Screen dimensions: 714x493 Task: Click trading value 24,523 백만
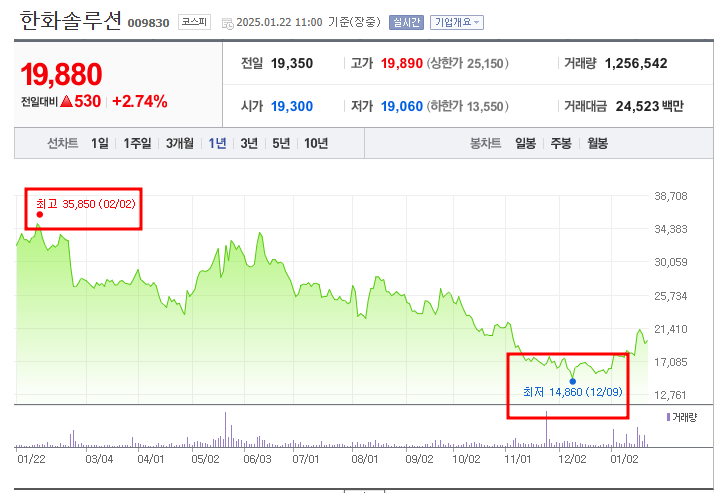coord(649,107)
